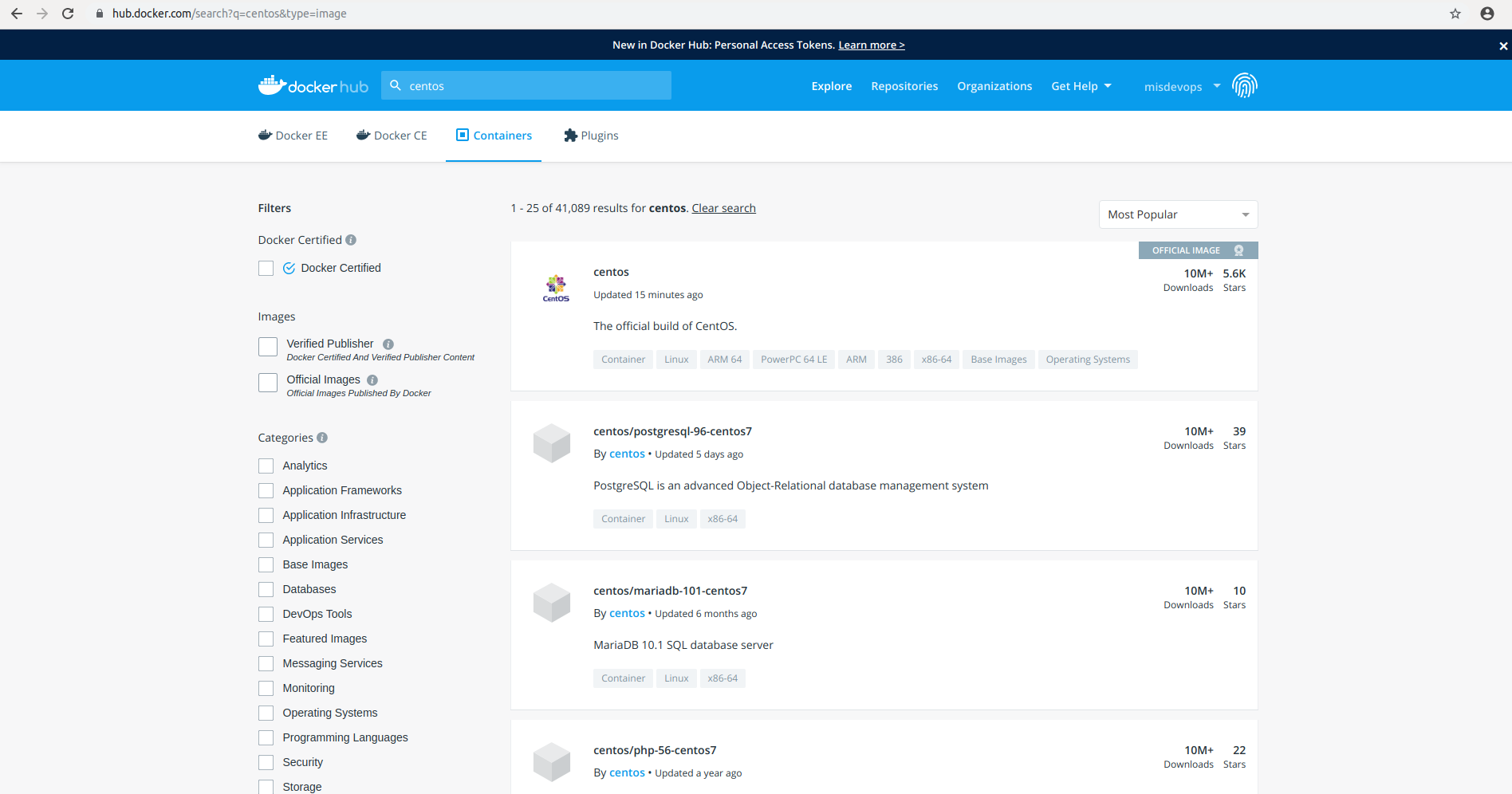Open browser profile account icon
This screenshot has height=794, width=1512.
pos(1487,14)
